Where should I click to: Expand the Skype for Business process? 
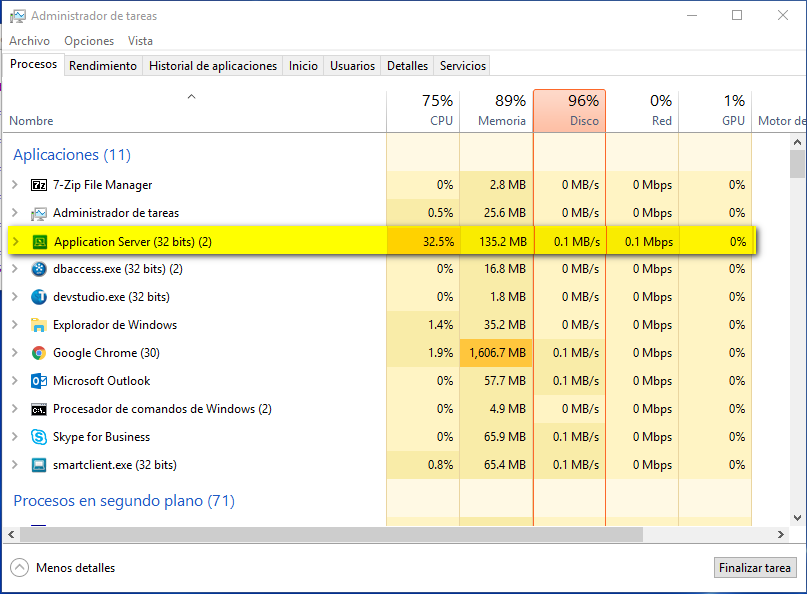[15, 436]
